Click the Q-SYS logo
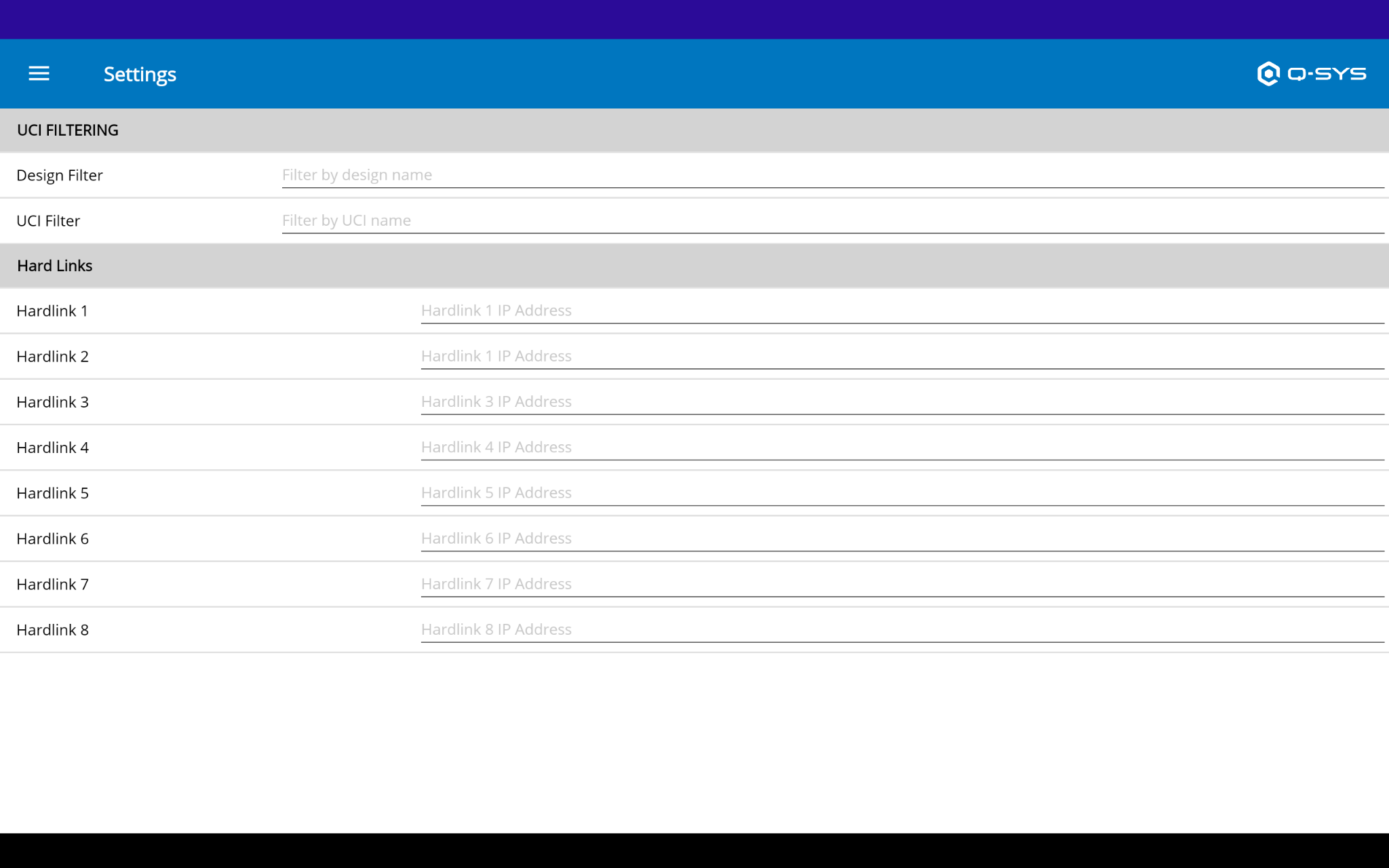 pyautogui.click(x=1311, y=74)
